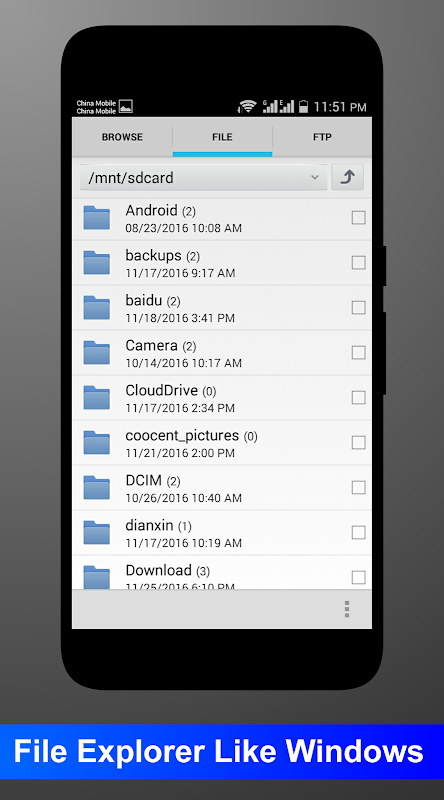Select the baidu folder checkbox

pyautogui.click(x=359, y=308)
